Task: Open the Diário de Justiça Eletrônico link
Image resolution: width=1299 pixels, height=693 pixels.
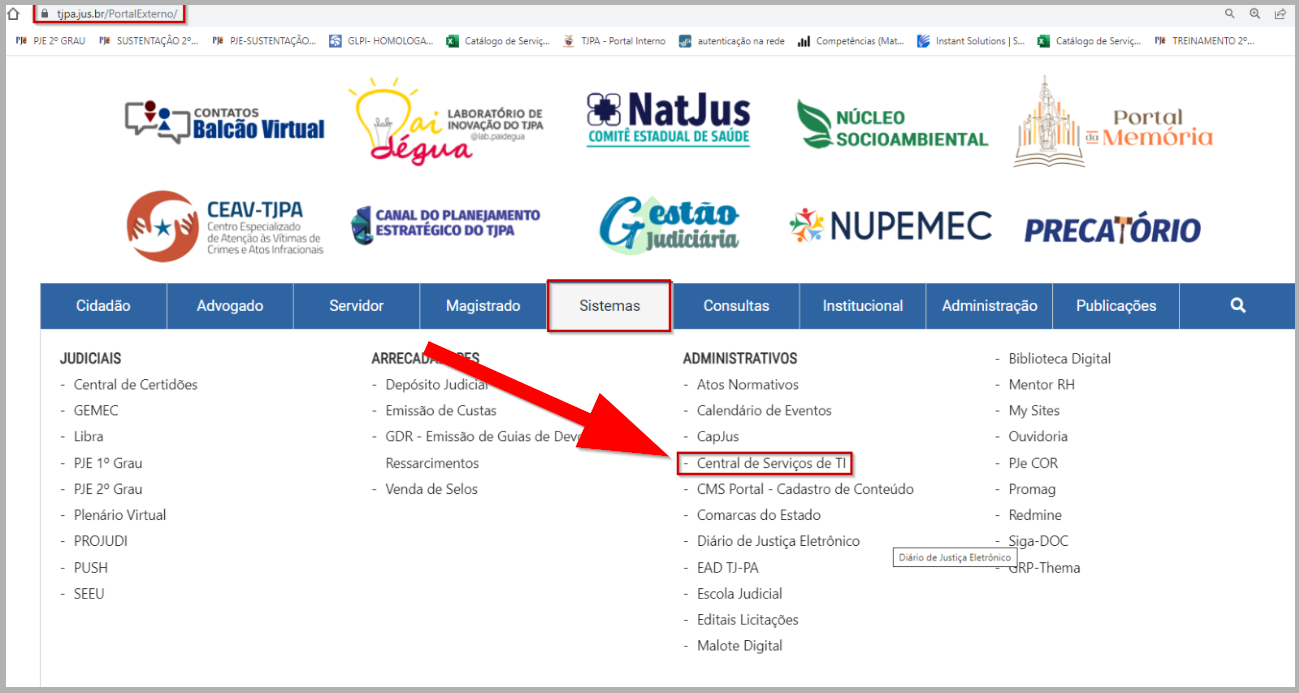Action: pos(778,541)
